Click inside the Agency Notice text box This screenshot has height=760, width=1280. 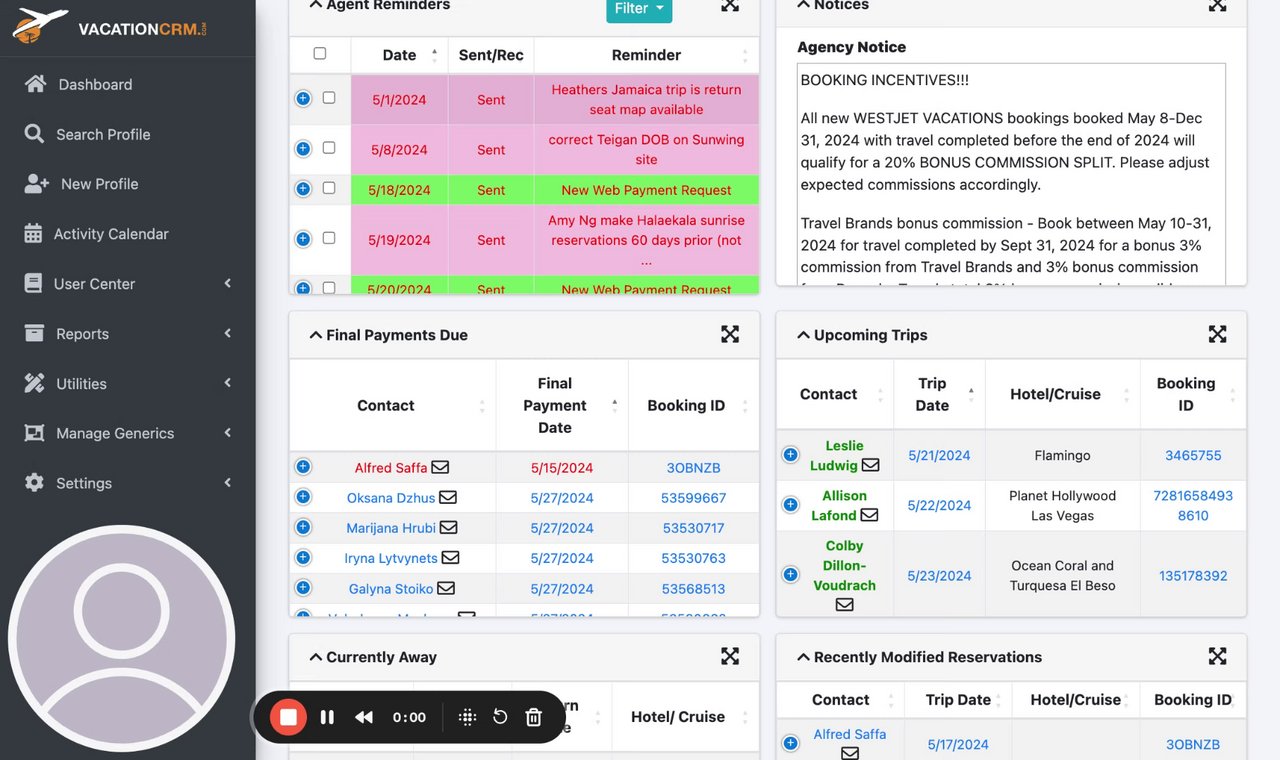pos(1011,174)
